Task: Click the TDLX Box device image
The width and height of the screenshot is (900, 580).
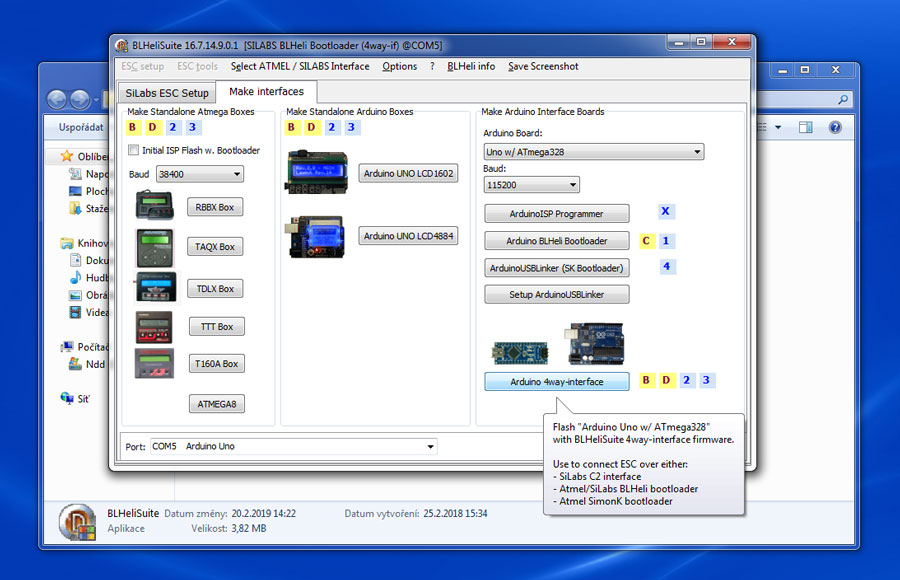Action: [x=156, y=287]
